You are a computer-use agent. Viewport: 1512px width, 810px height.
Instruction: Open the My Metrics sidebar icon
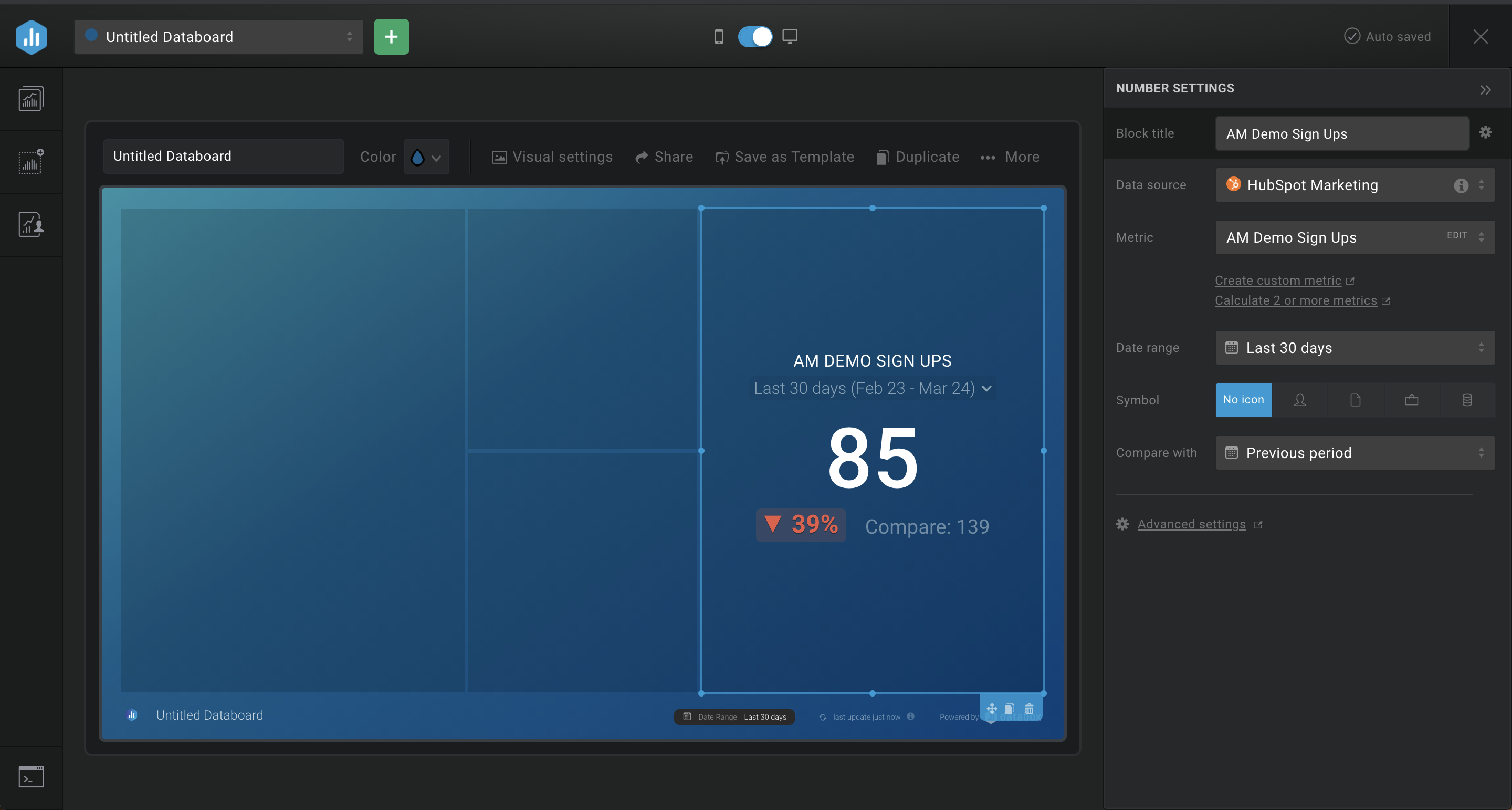pyautogui.click(x=31, y=224)
